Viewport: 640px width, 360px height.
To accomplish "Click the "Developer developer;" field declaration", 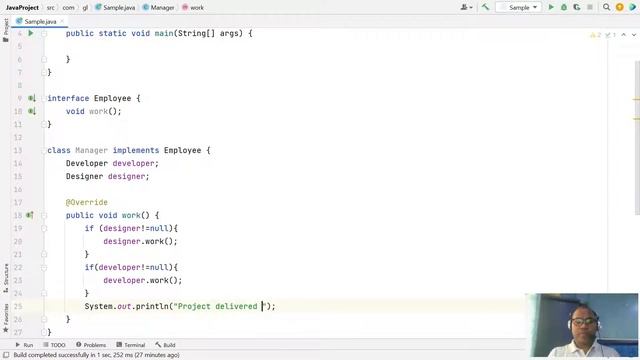I will [x=112, y=163].
